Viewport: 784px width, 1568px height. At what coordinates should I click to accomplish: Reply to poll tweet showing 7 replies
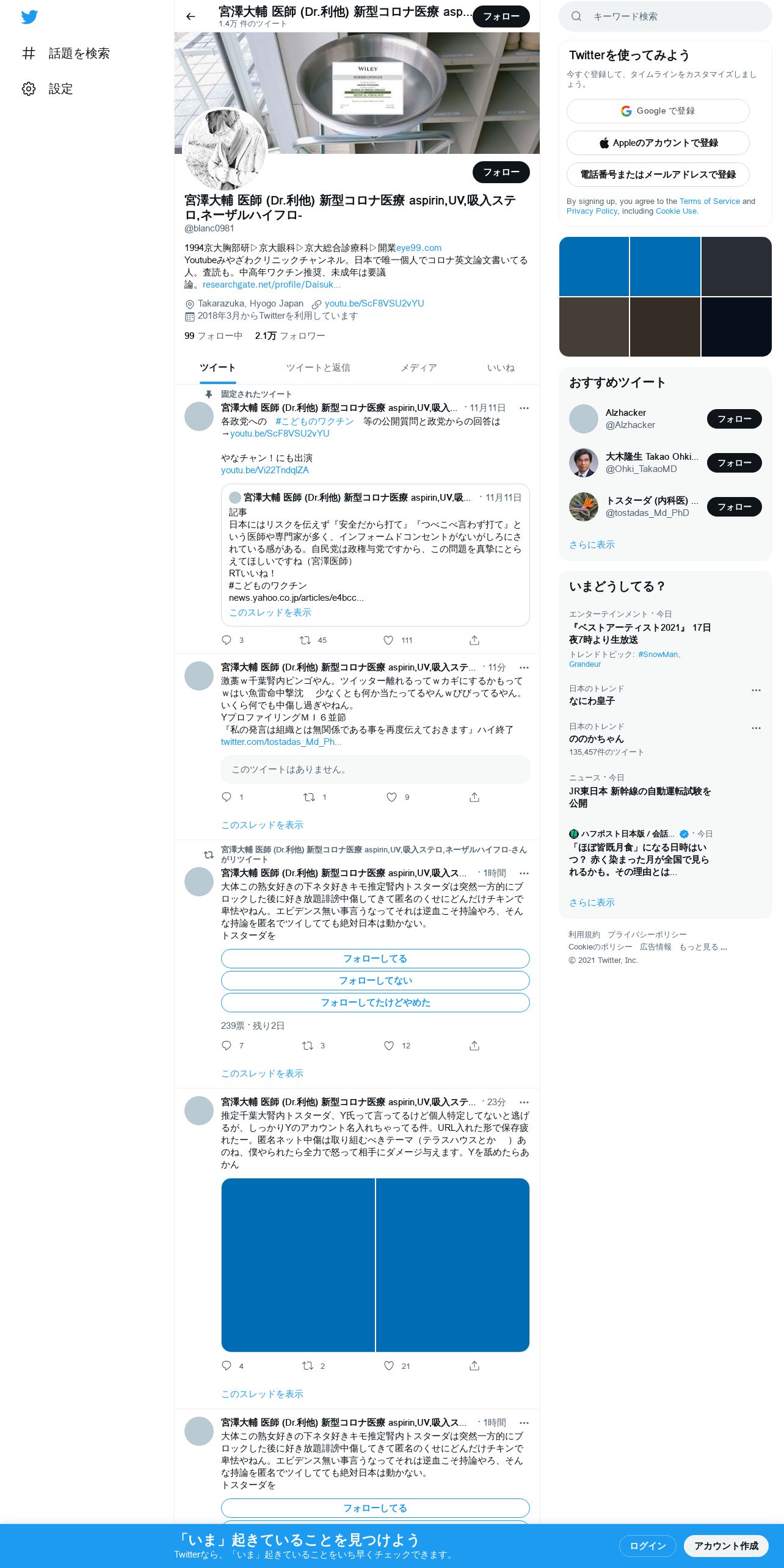click(227, 1045)
